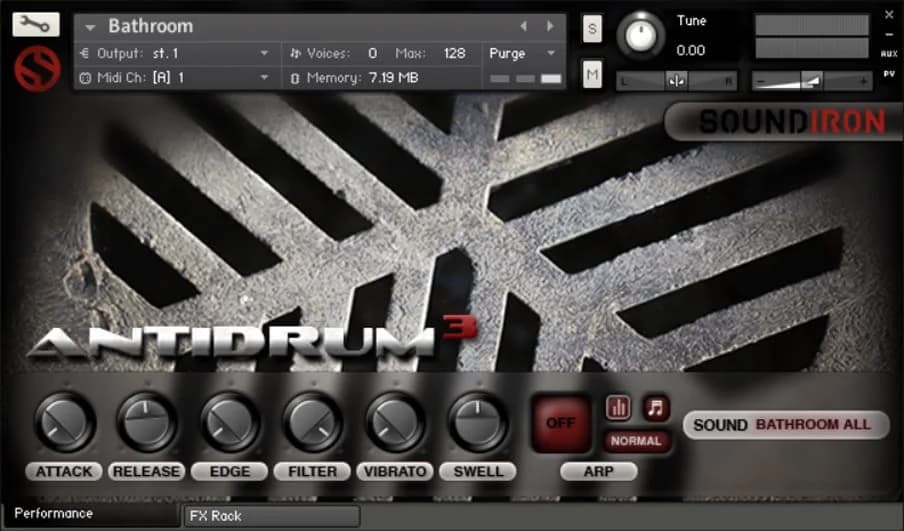Switch to the FX Rack tab
The height and width of the screenshot is (531, 904).
(272, 516)
